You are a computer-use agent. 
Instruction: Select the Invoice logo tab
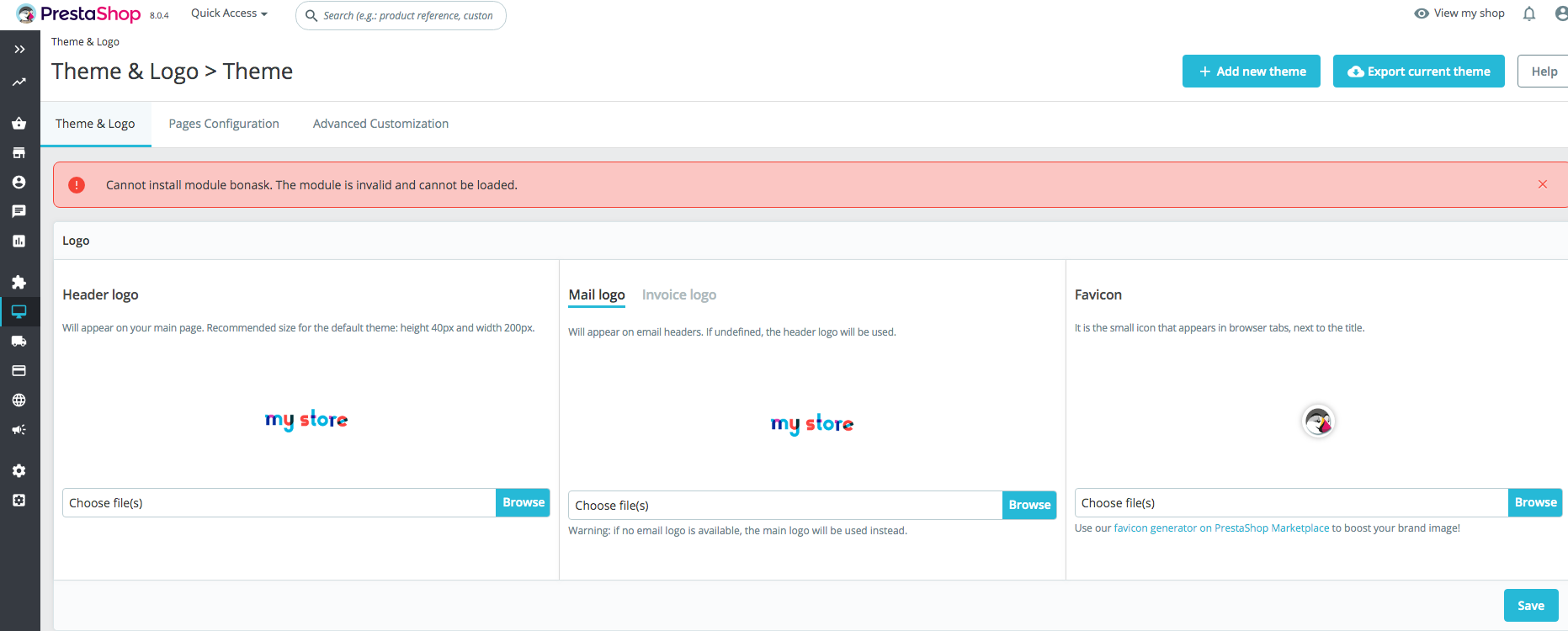(x=679, y=294)
